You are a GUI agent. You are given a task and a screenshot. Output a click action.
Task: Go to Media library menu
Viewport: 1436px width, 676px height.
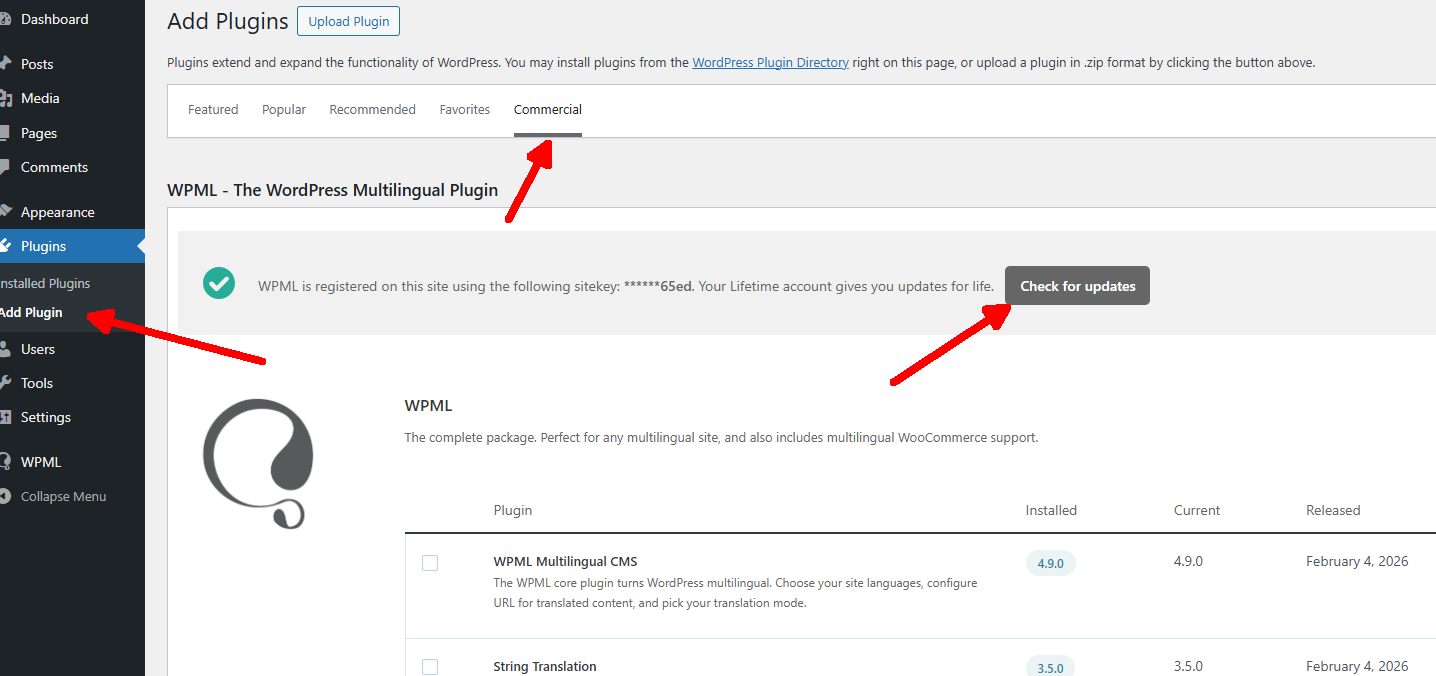coord(40,98)
